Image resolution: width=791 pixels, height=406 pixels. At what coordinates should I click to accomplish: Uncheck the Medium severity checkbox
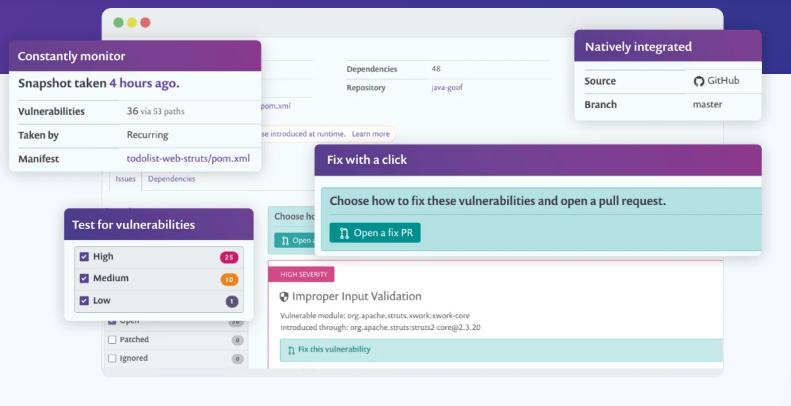pos(85,279)
